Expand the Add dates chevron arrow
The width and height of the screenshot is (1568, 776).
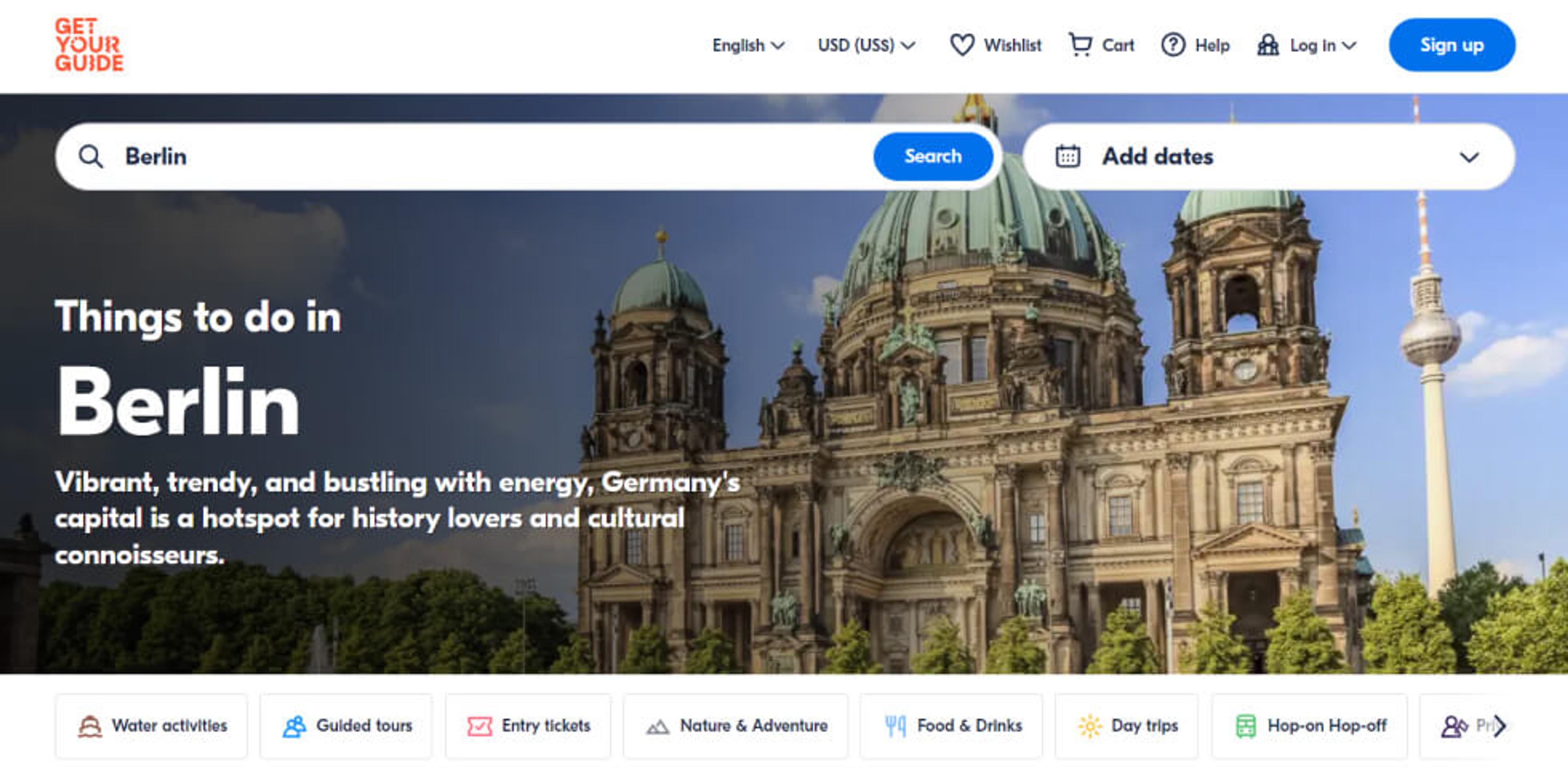[1469, 158]
